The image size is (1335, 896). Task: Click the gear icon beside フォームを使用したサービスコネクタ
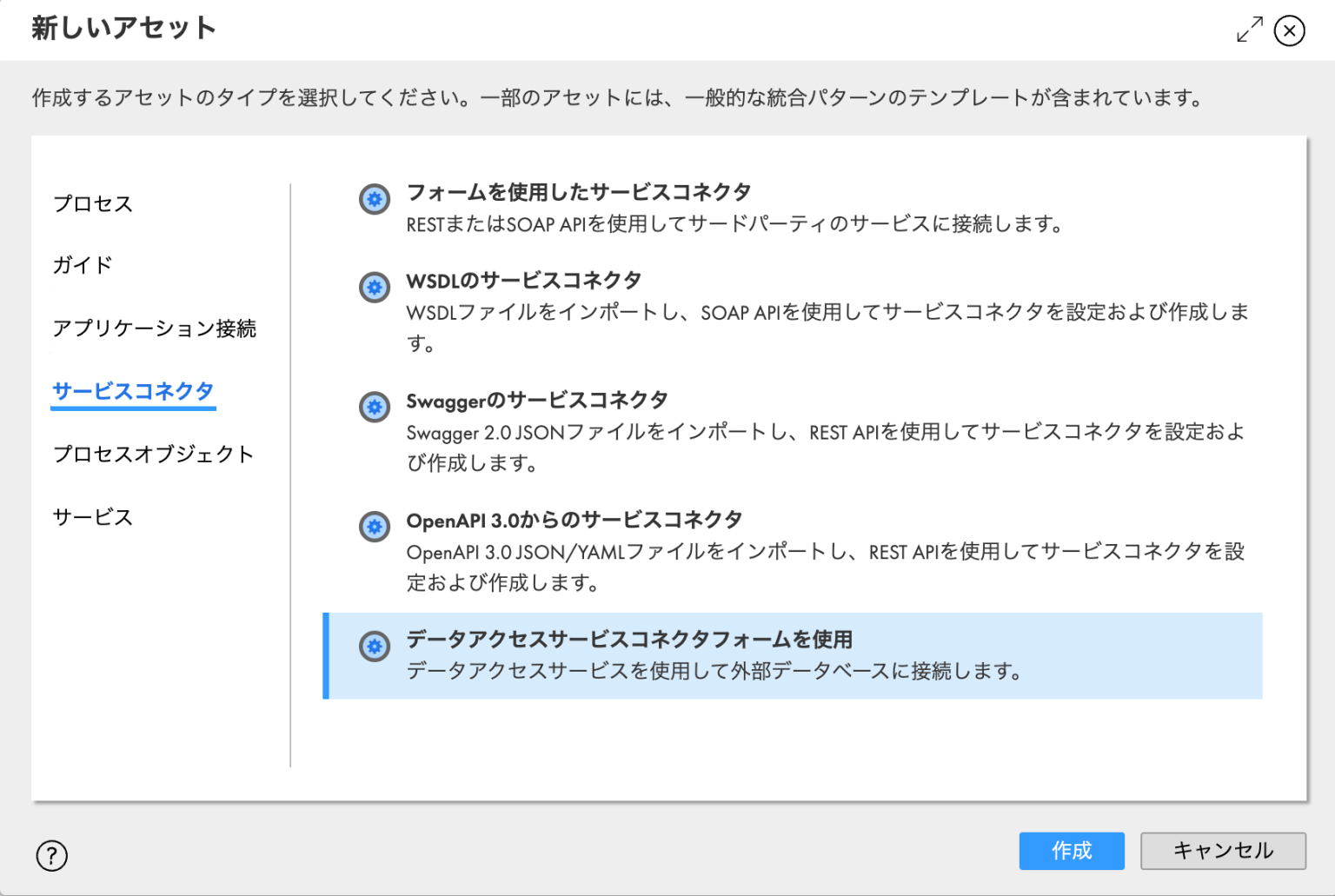tap(374, 200)
